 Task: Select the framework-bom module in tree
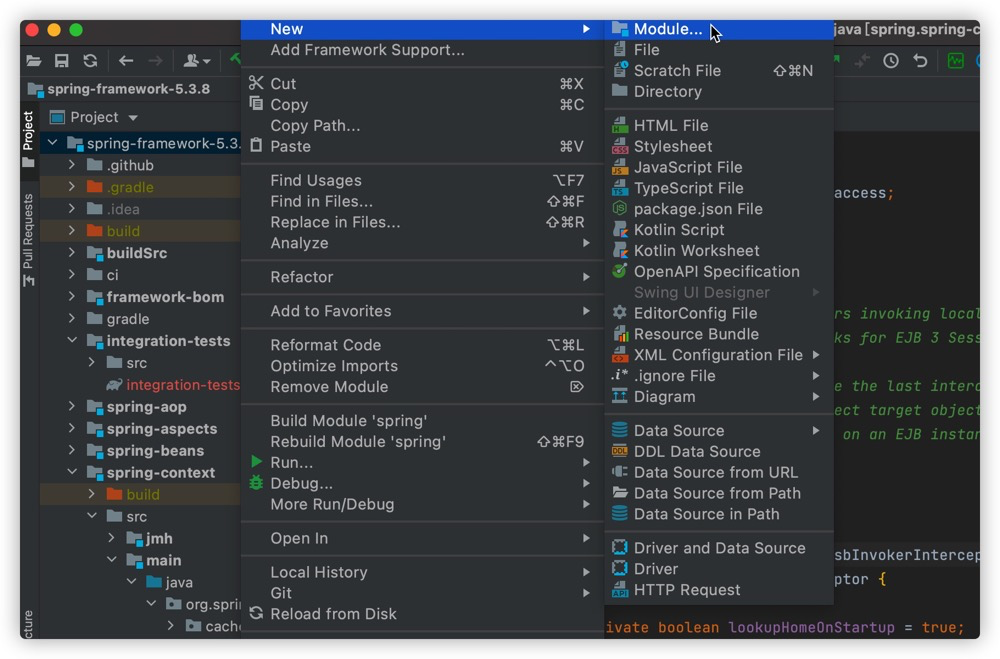165,297
